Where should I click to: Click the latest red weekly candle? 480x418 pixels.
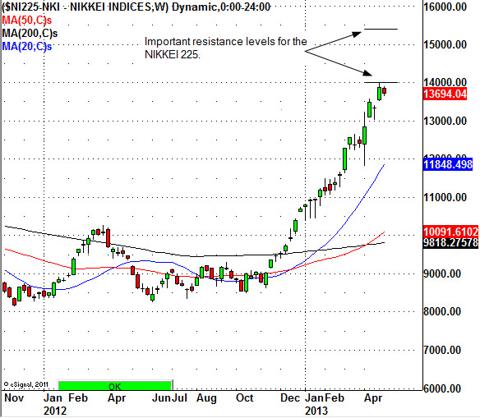click(x=385, y=91)
